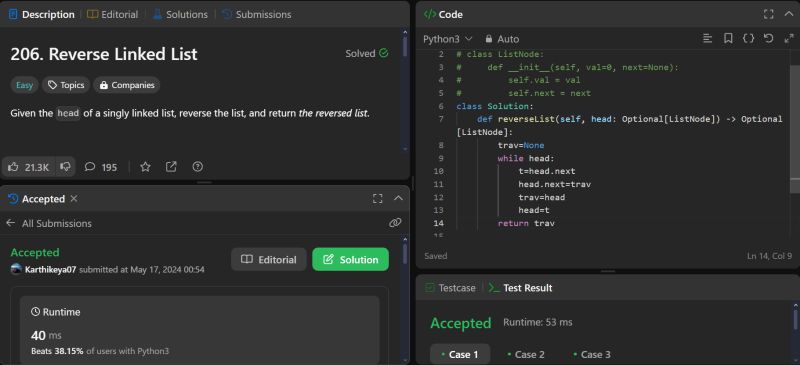
Task: Open the Submissions tab
Action: [257, 15]
